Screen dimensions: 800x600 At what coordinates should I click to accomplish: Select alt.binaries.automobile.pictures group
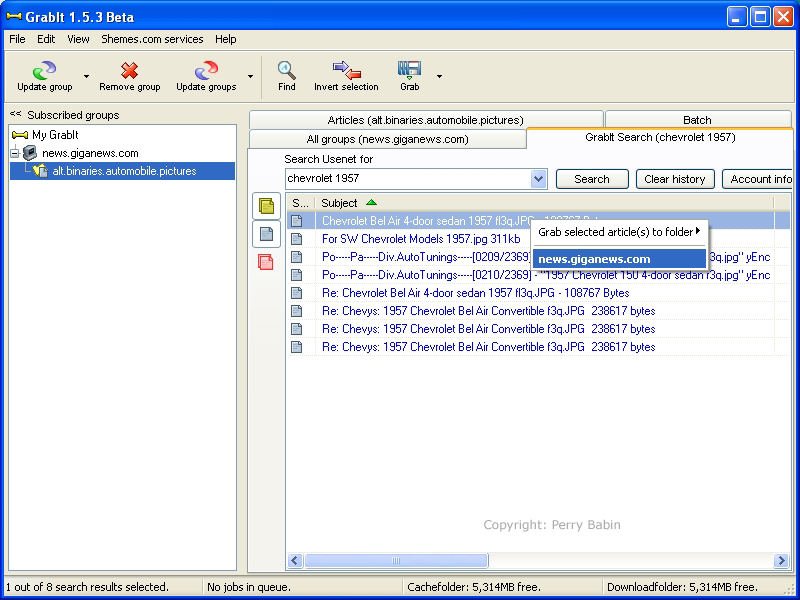[x=124, y=171]
